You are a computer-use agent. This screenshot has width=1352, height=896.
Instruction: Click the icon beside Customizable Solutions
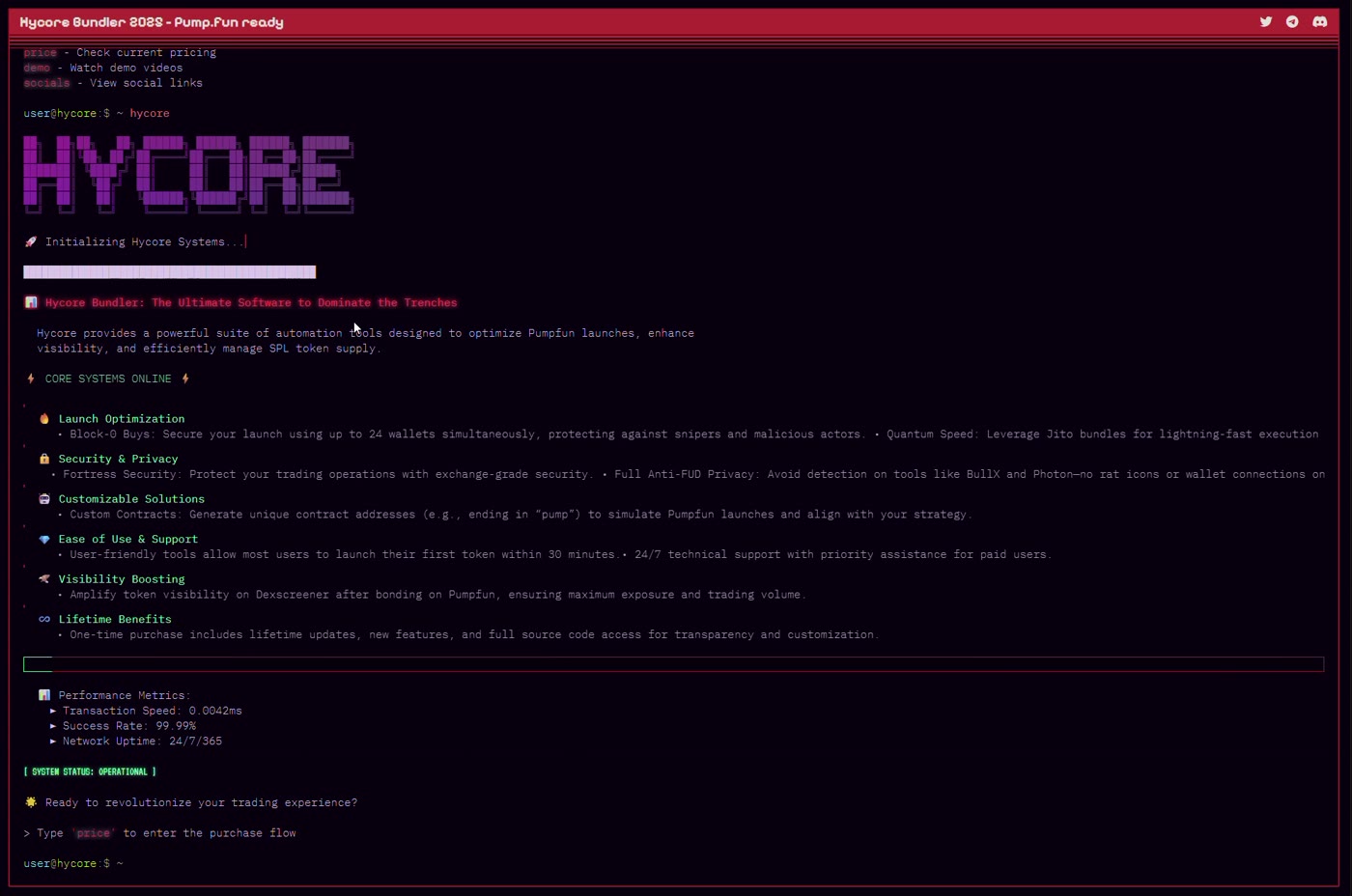click(x=44, y=499)
